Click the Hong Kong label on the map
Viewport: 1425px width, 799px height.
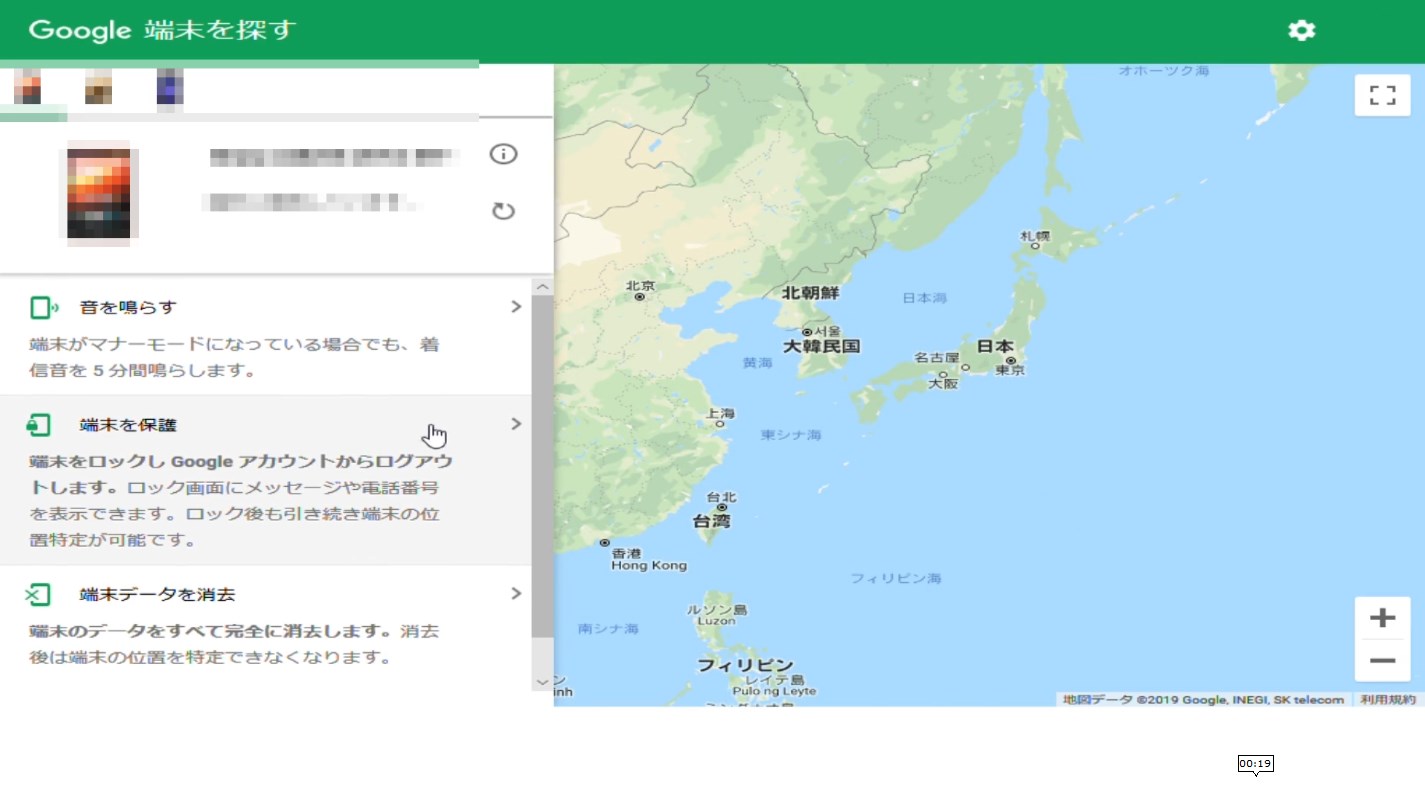pos(649,565)
